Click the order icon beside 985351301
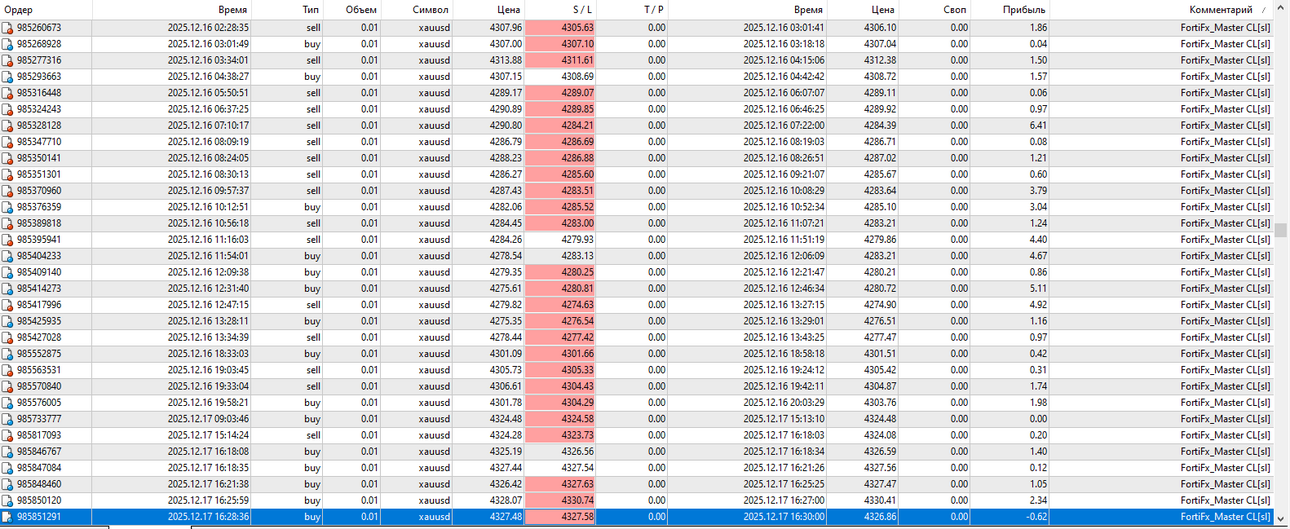Viewport: 1290px width, 529px height. [8, 174]
